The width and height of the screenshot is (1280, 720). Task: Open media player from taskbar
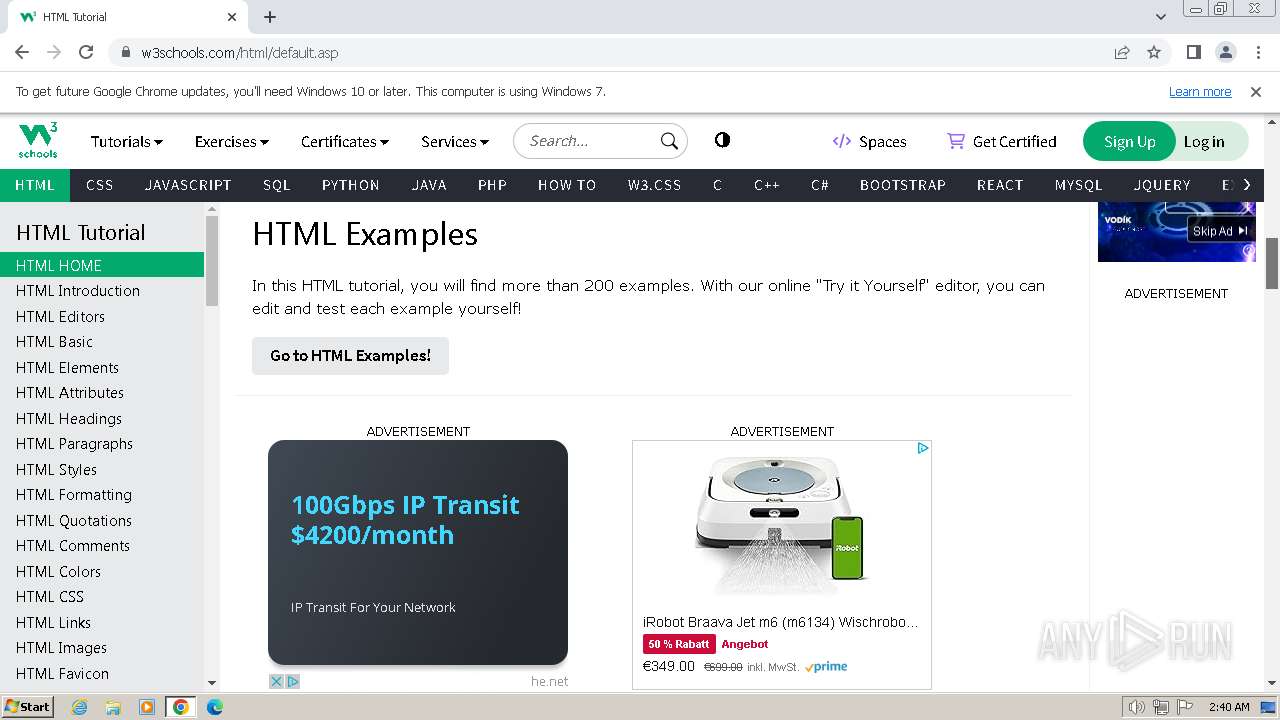pyautogui.click(x=147, y=707)
